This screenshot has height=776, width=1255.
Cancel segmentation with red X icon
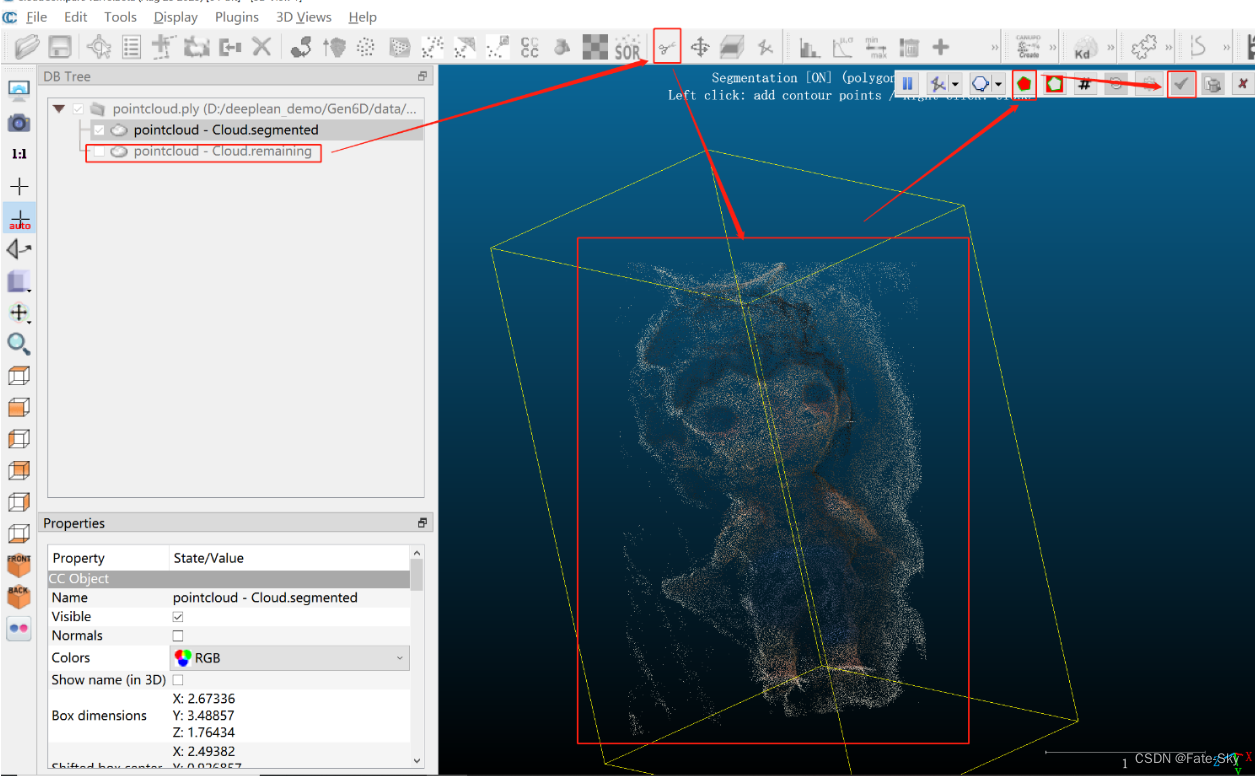[1243, 84]
